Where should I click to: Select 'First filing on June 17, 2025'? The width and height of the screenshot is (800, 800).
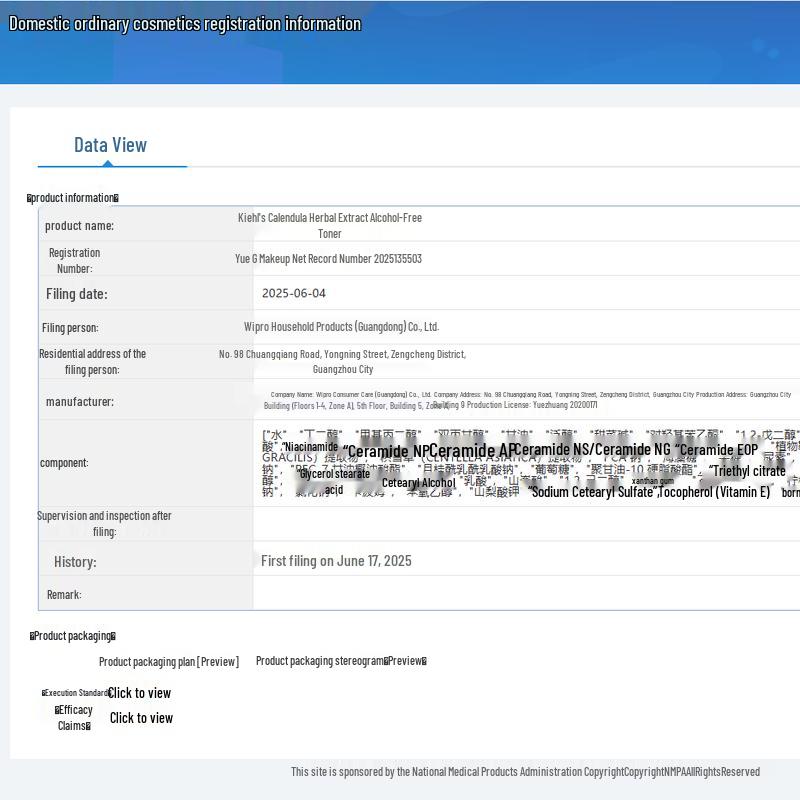336,561
